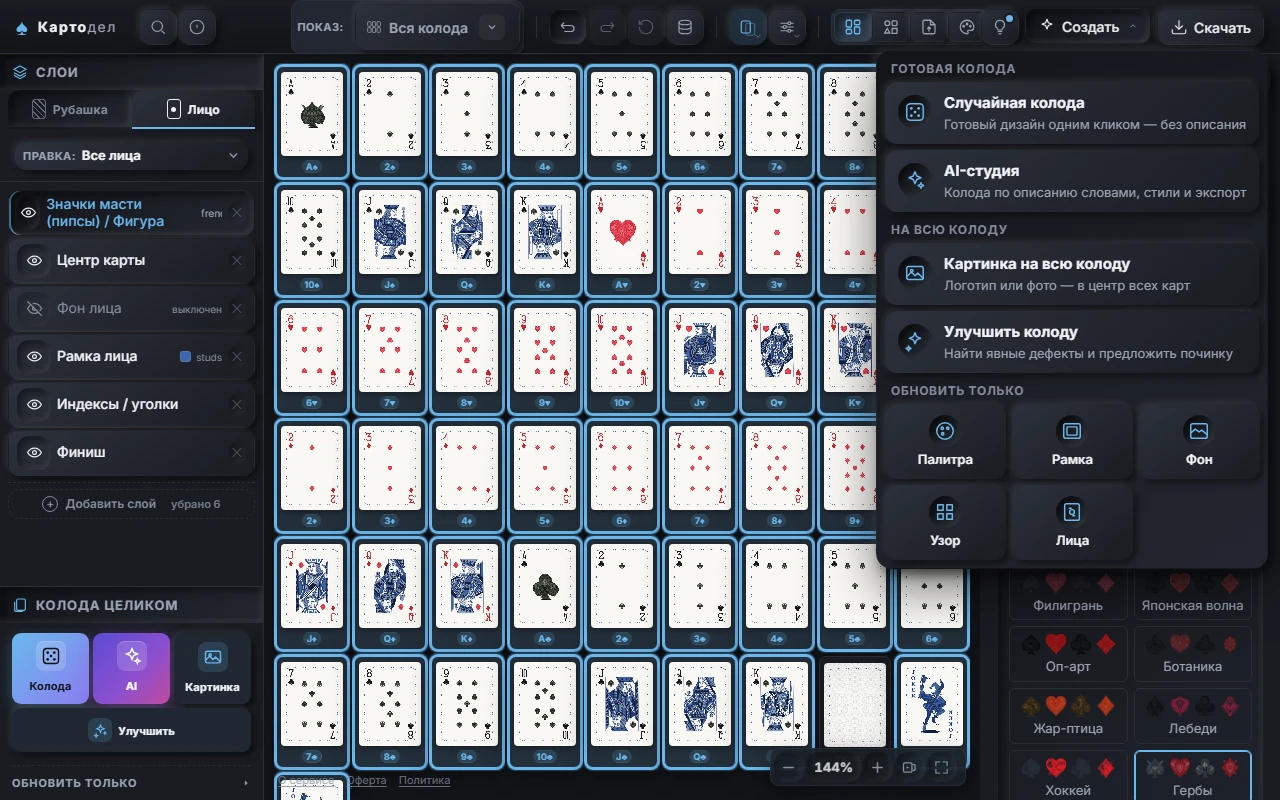
Task: Choose the AI-студия menu entry
Action: point(1071,180)
